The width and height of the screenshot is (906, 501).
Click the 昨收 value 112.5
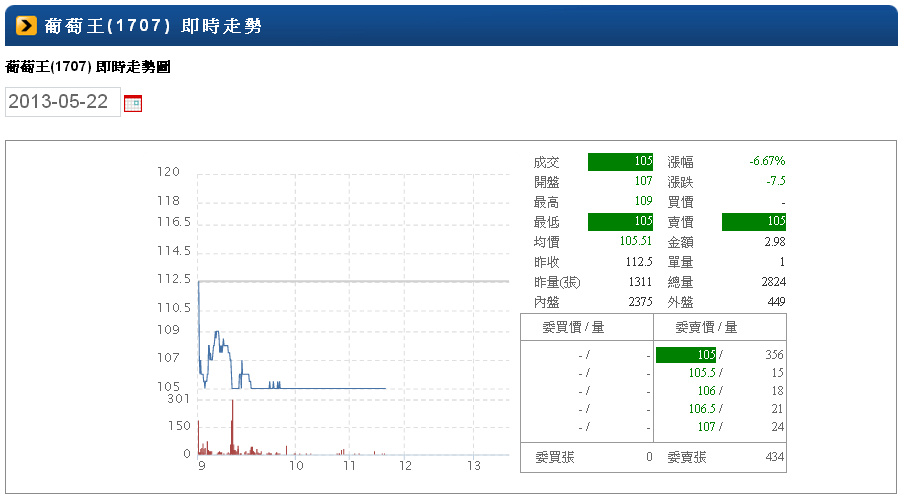[638, 262]
